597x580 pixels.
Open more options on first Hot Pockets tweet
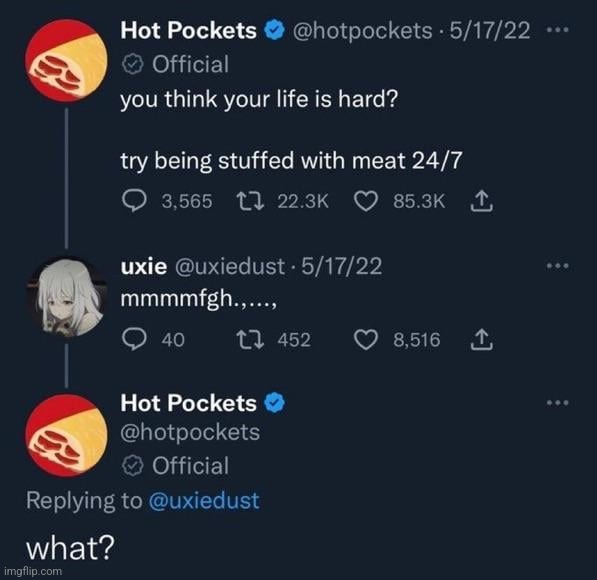557,30
